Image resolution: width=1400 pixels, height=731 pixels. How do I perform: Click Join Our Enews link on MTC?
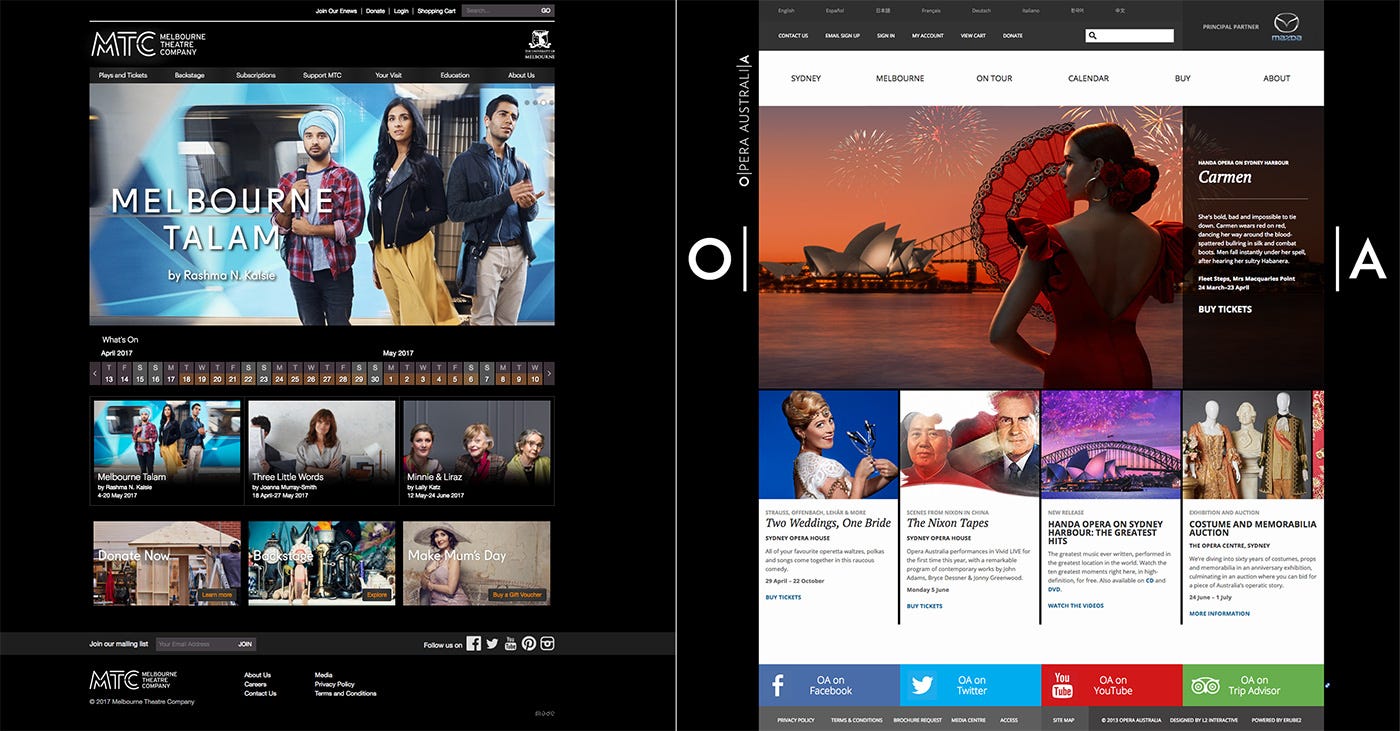(x=337, y=11)
